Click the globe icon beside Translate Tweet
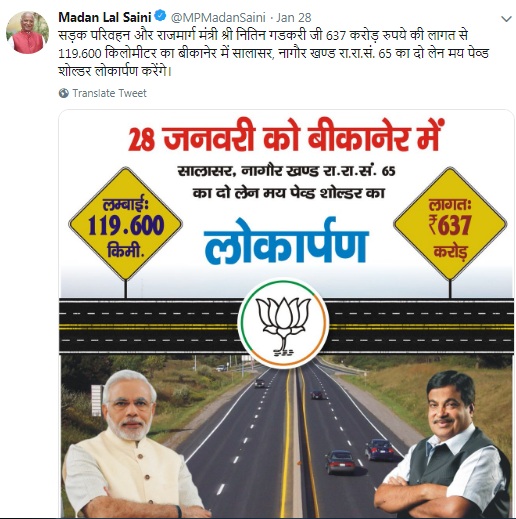This screenshot has height=519, width=516. 64,93
